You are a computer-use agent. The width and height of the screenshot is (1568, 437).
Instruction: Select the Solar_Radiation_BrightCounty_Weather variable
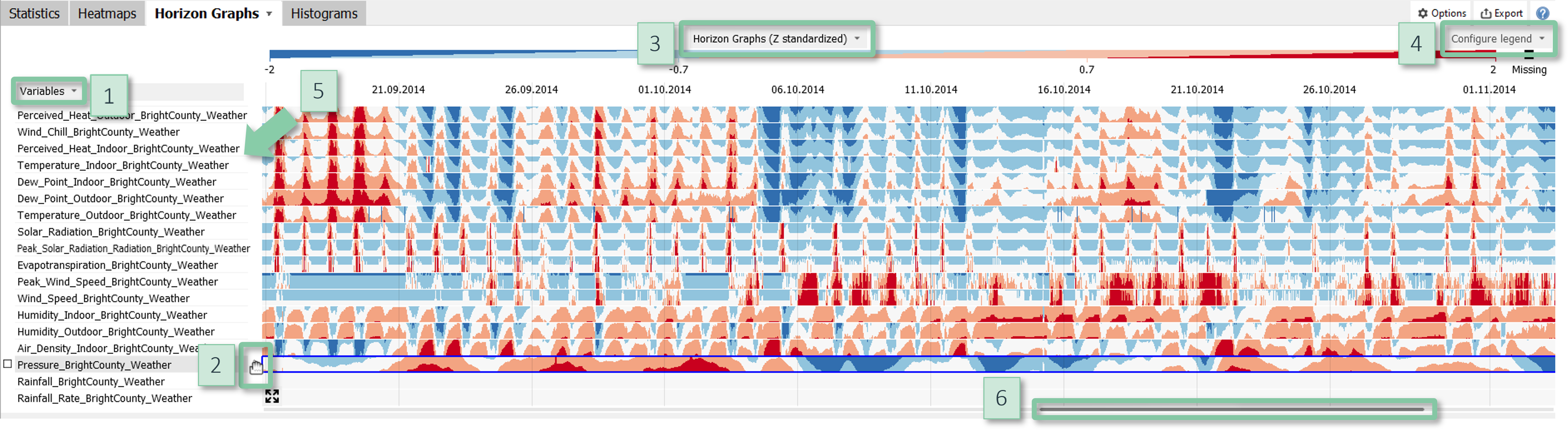111,232
